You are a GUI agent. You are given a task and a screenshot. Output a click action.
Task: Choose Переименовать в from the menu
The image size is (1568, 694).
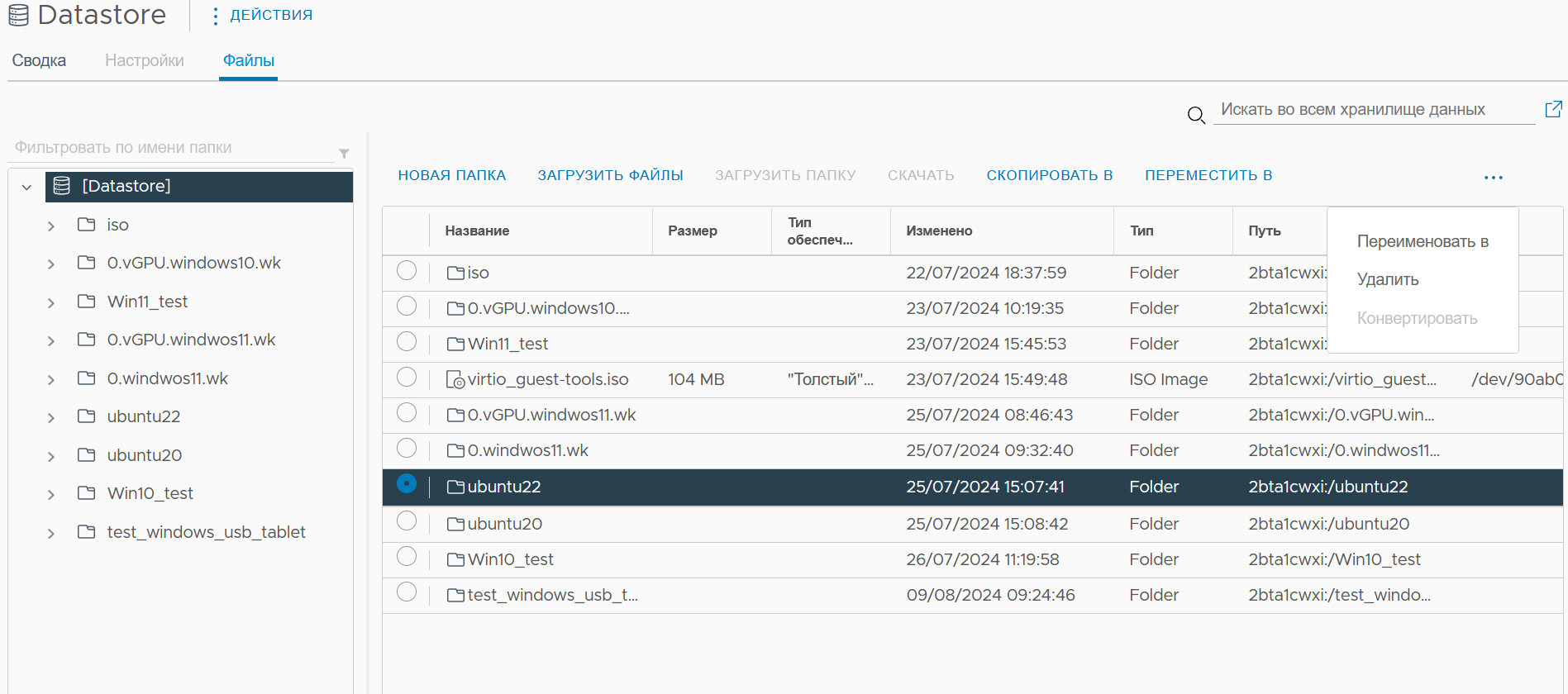[x=1423, y=241]
